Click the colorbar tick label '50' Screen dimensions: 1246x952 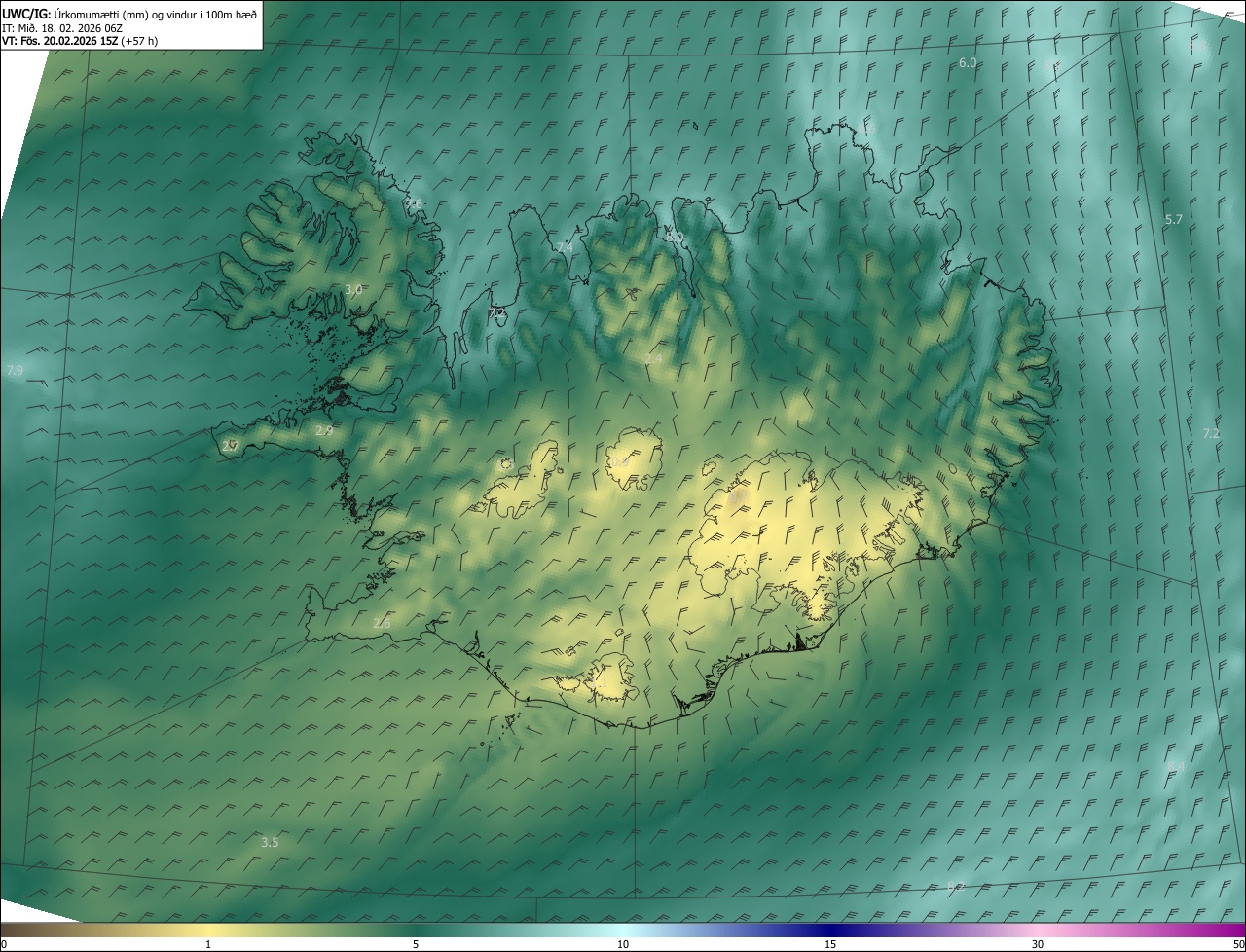(x=1238, y=944)
